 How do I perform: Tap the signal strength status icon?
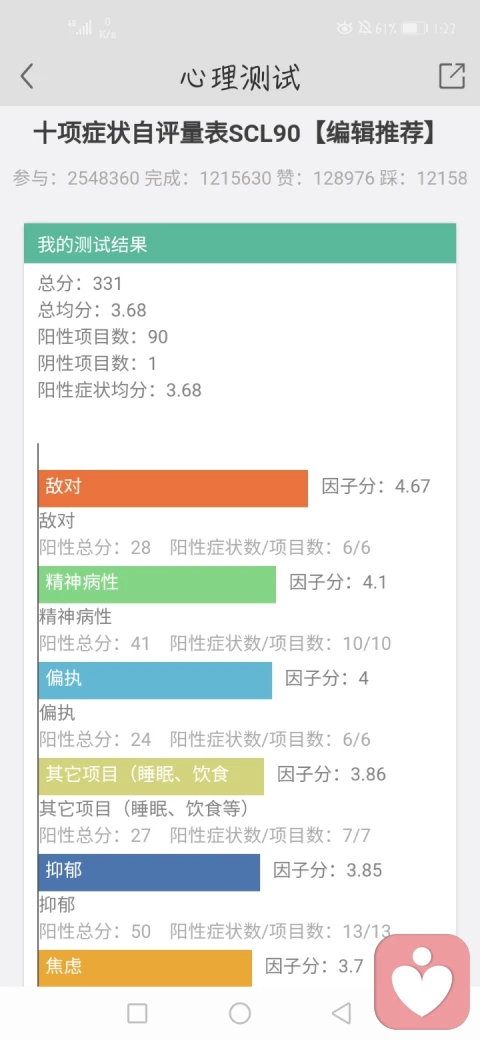(x=80, y=27)
